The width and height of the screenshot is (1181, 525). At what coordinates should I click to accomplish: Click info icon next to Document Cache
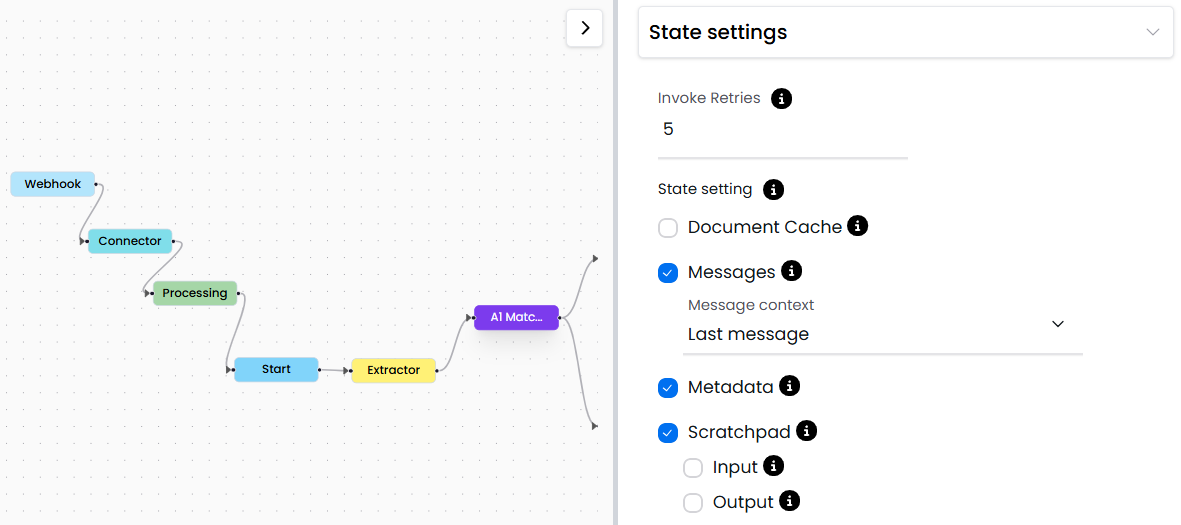(857, 226)
